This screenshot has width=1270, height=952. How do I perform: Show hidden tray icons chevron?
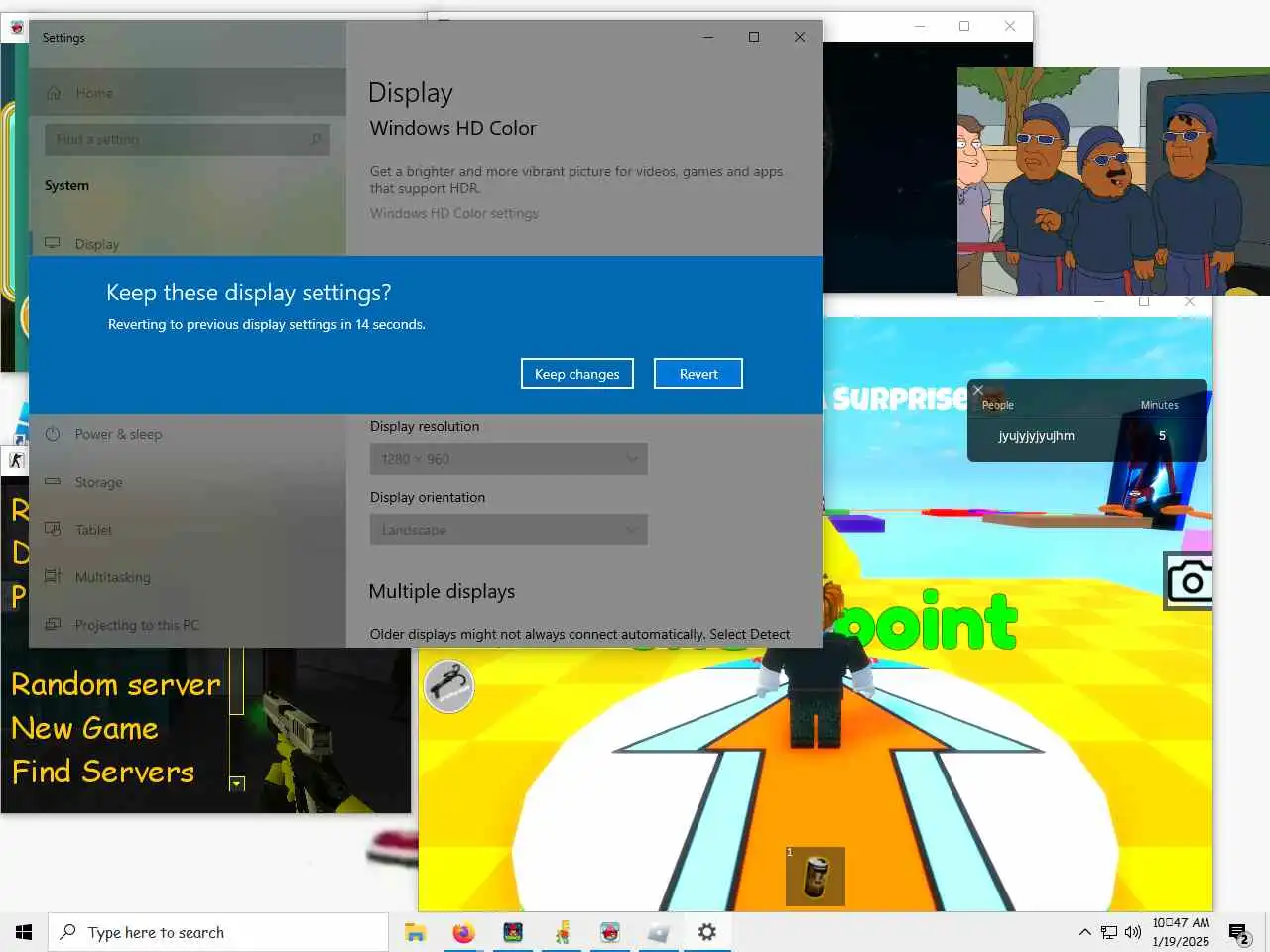click(1084, 932)
